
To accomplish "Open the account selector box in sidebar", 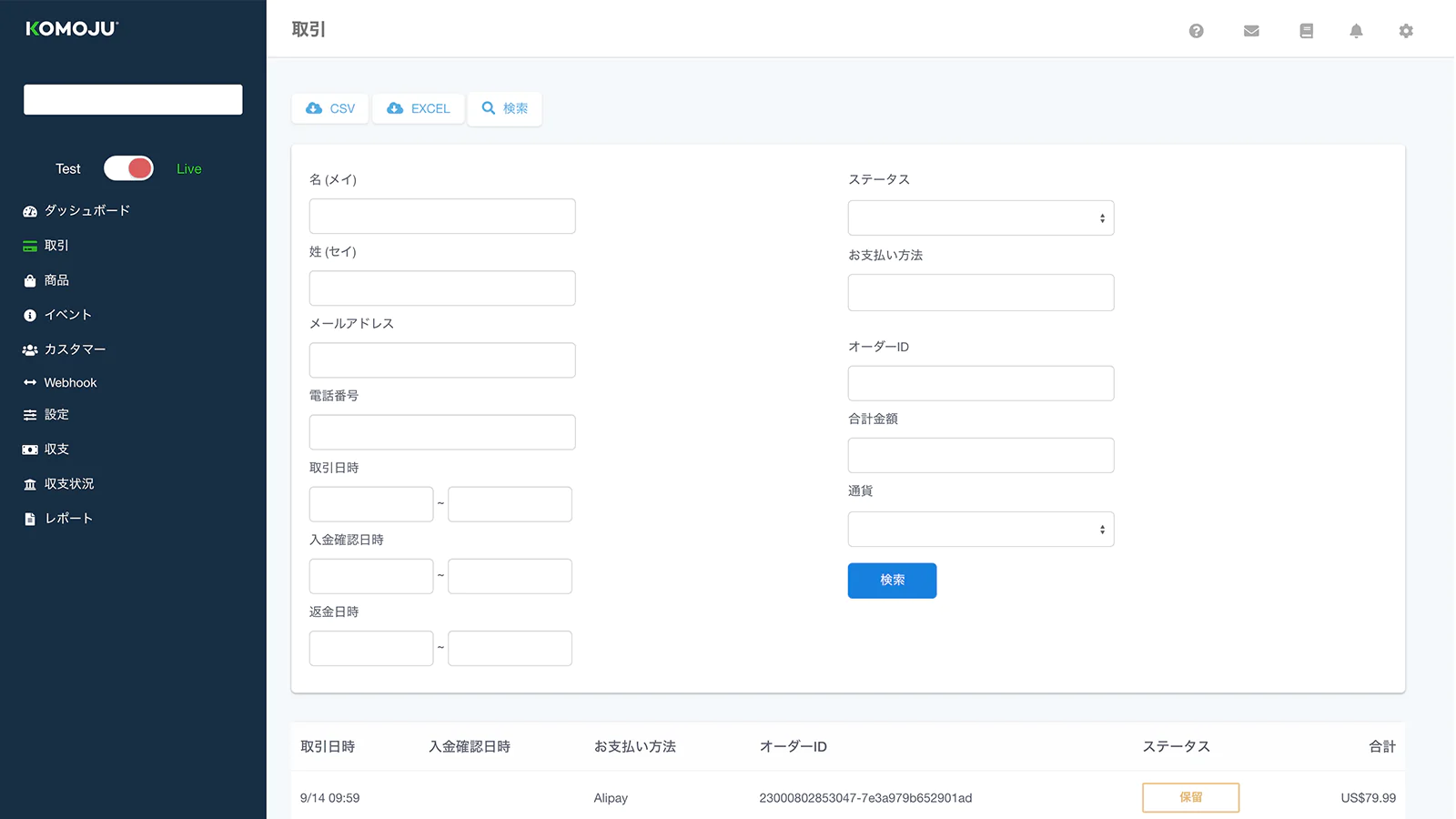I will coord(133,100).
